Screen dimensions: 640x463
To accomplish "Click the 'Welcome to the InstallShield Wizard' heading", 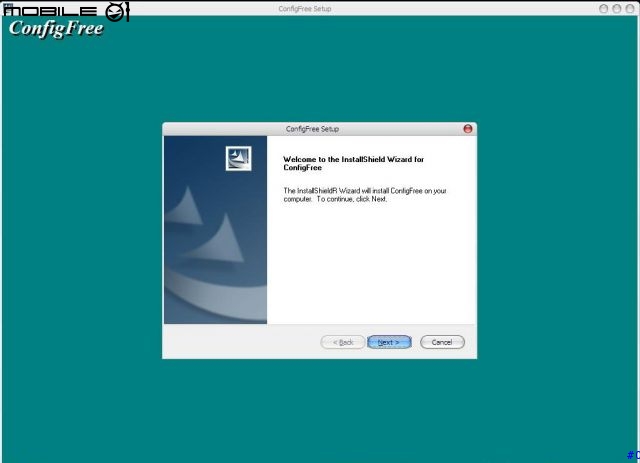I will point(353,163).
